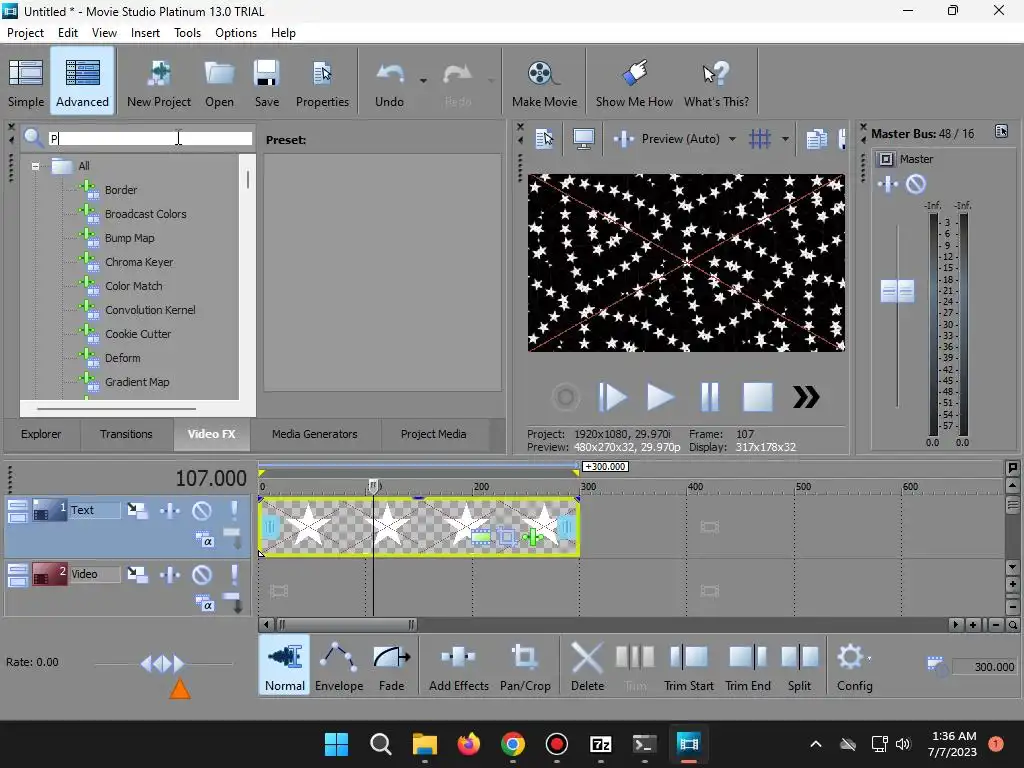The height and width of the screenshot is (768, 1024).
Task: Open the Project menu
Action: tap(25, 33)
